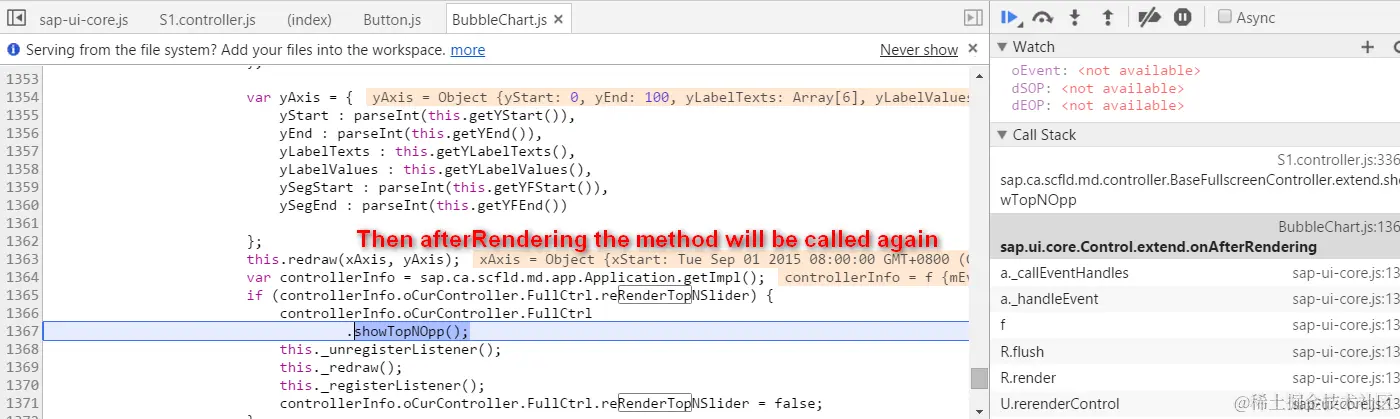Screen dimensions: 1400x419
Task: Step into the next function call
Action: (x=1076, y=17)
